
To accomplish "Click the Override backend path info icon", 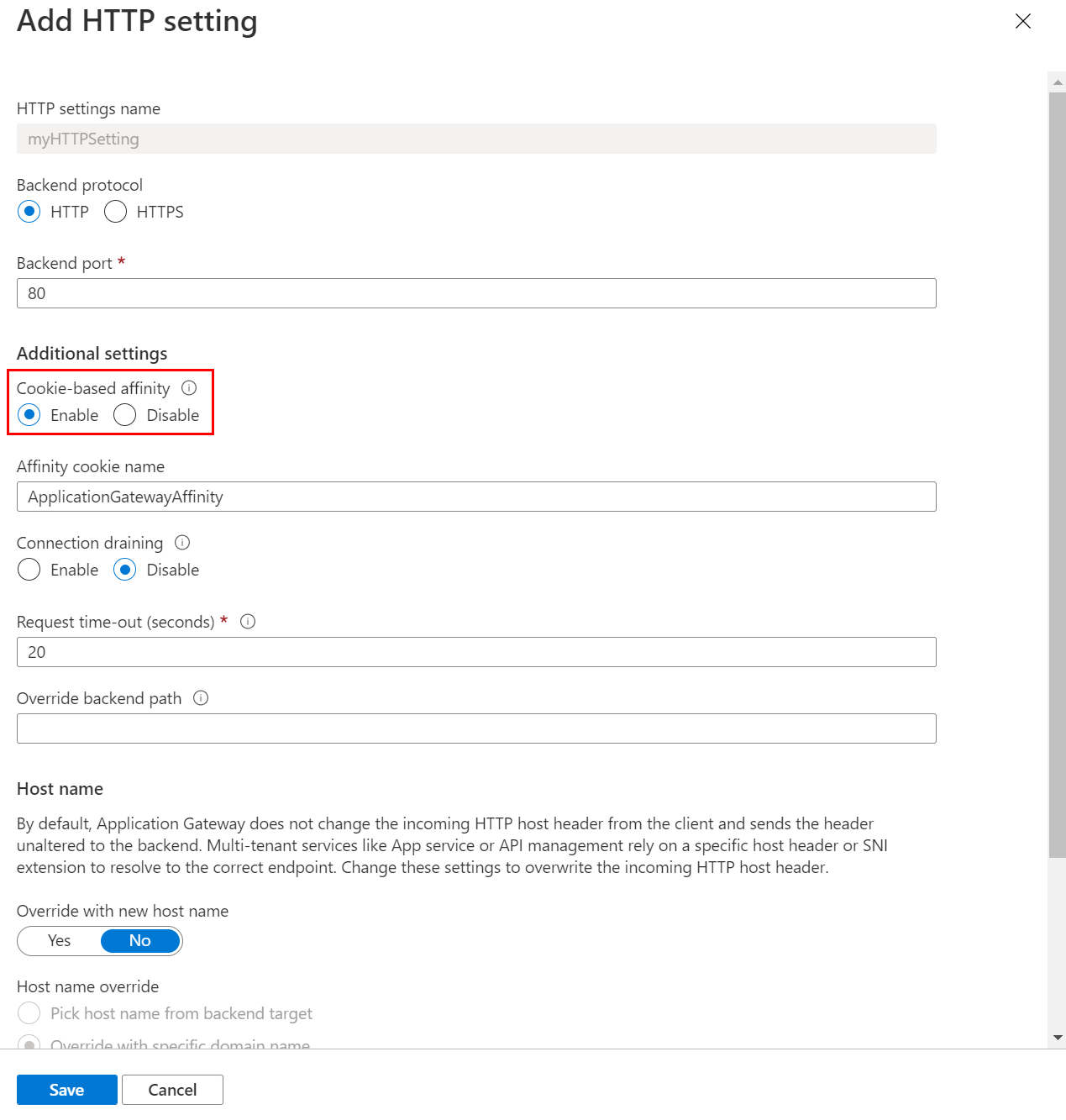I will click(x=201, y=698).
